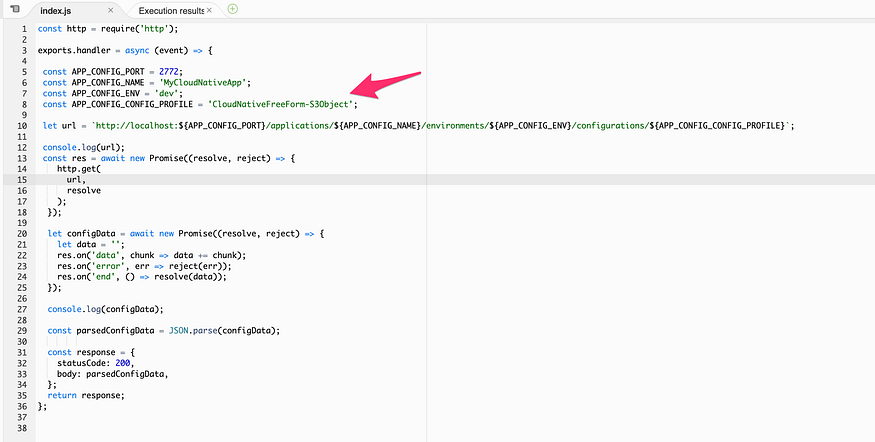875x442 pixels.
Task: Click 'let configData' on line 20
Action: (x=81, y=233)
